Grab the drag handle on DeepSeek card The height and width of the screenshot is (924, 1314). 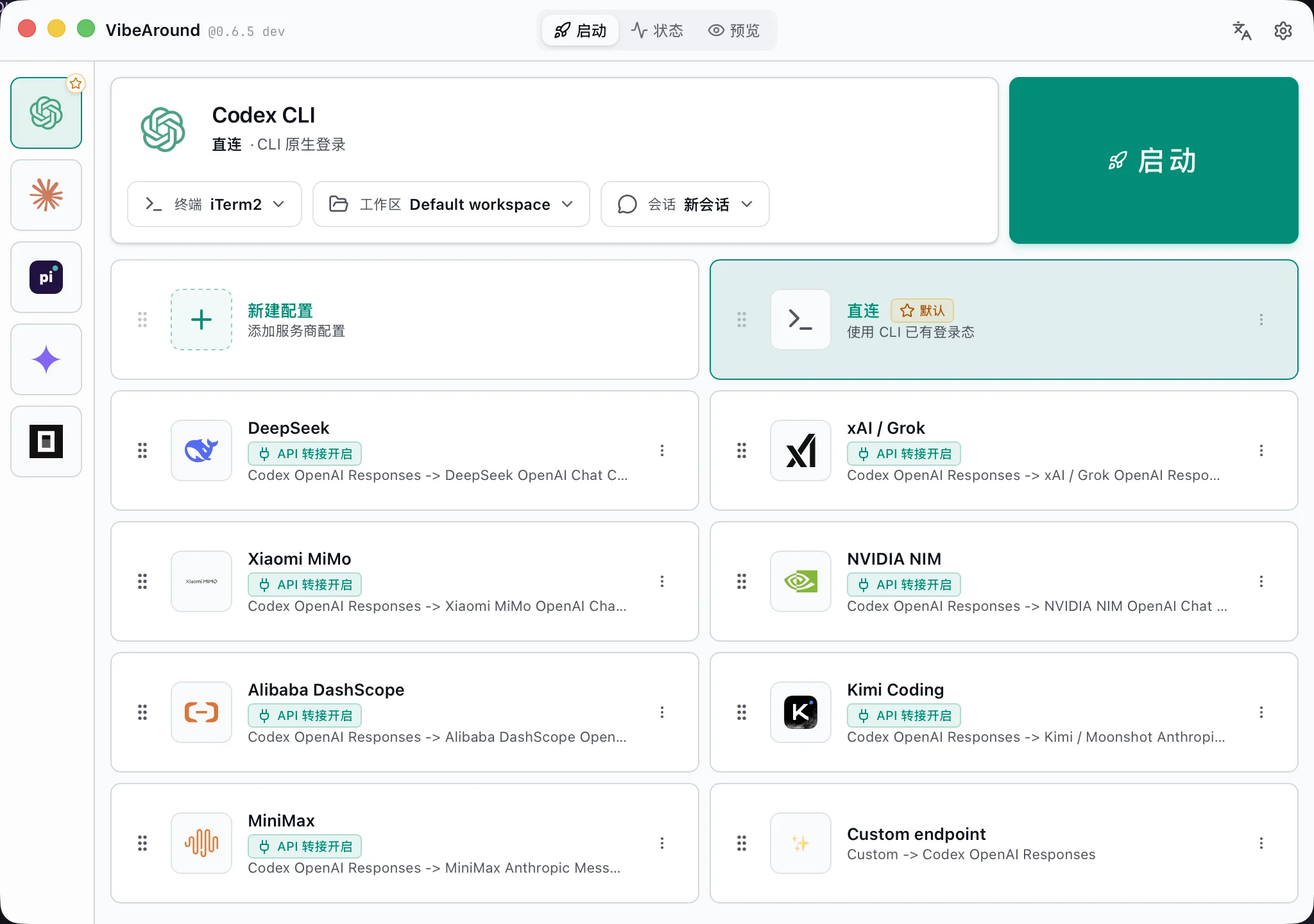pos(142,450)
